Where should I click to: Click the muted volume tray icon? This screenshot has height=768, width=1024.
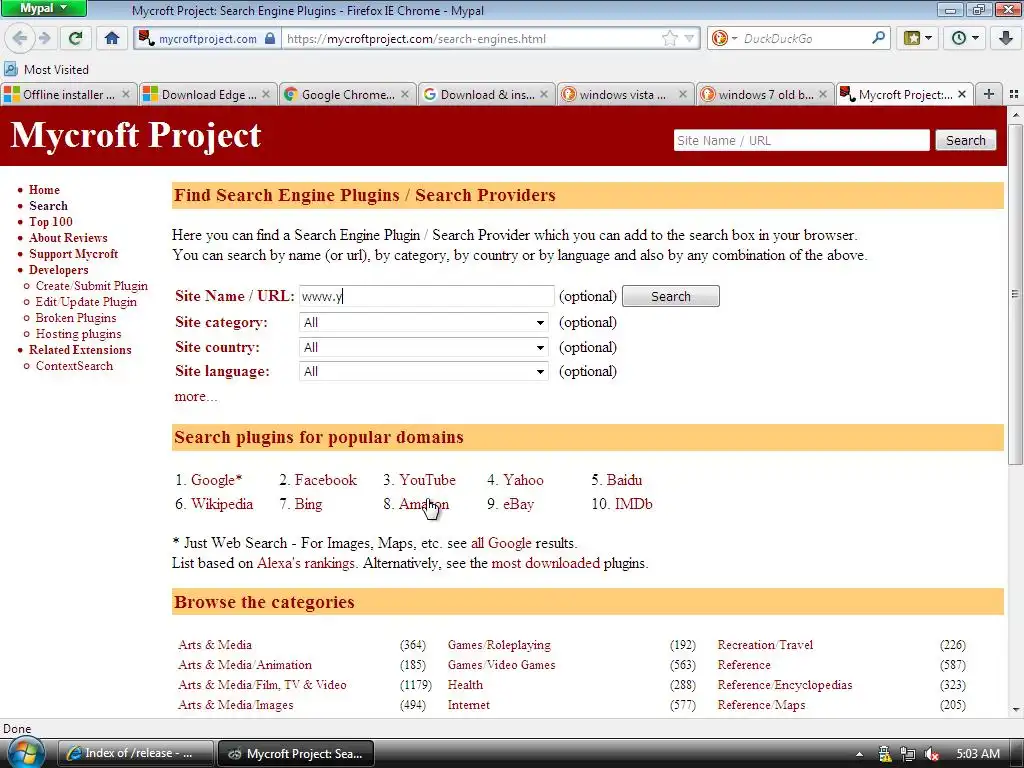click(932, 754)
